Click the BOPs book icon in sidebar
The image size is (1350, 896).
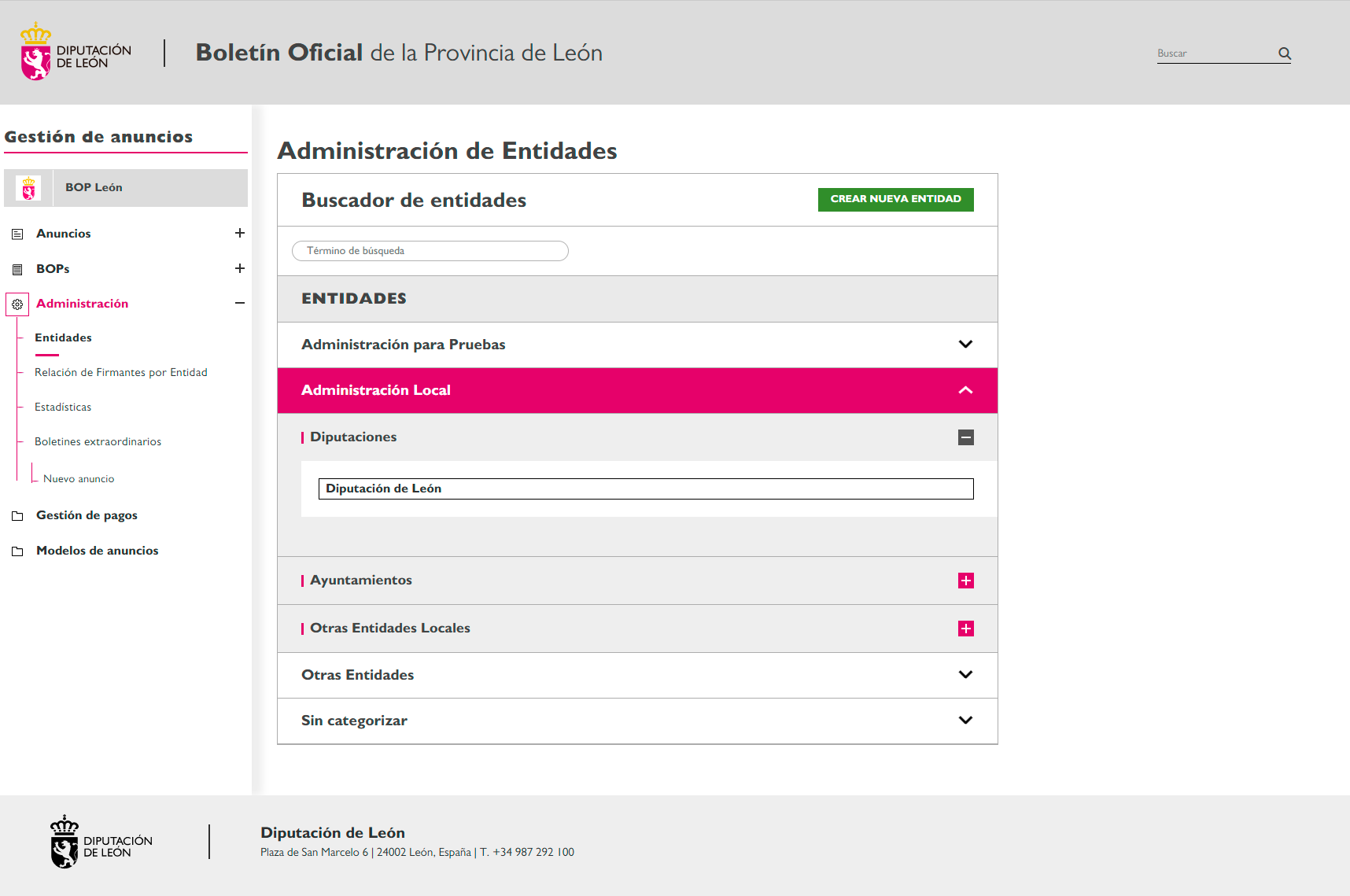(17, 268)
